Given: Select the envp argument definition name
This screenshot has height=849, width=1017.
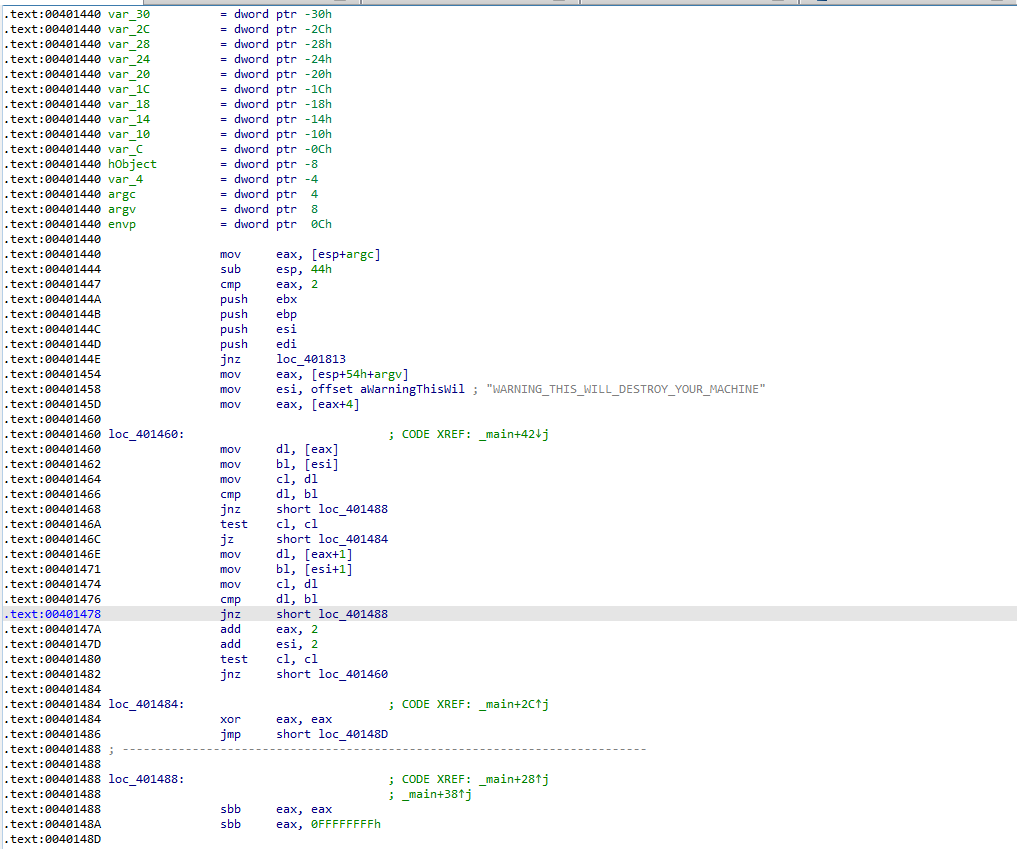Looking at the screenshot, I should tap(121, 224).
